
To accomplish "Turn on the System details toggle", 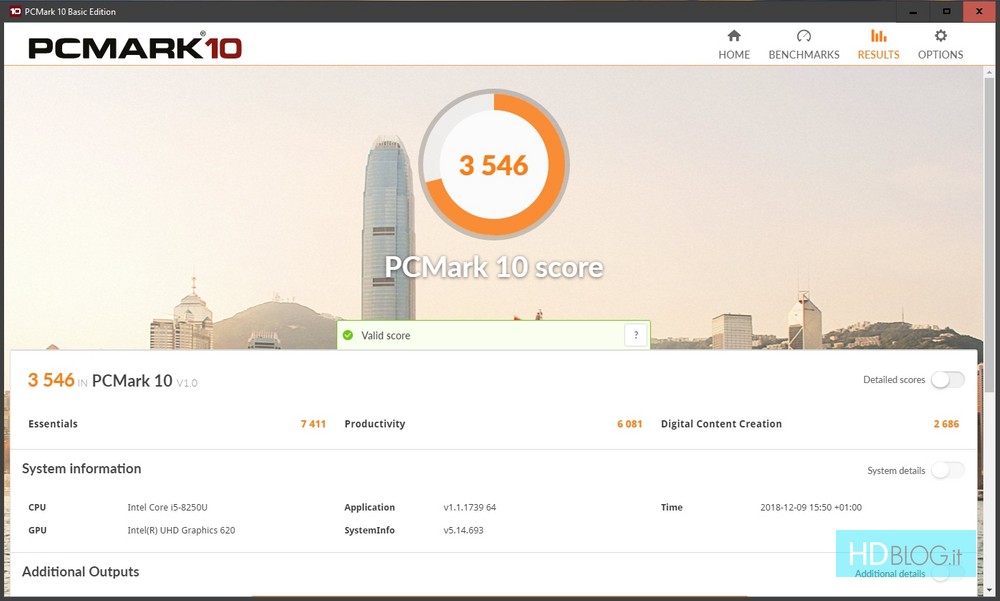I will (948, 470).
